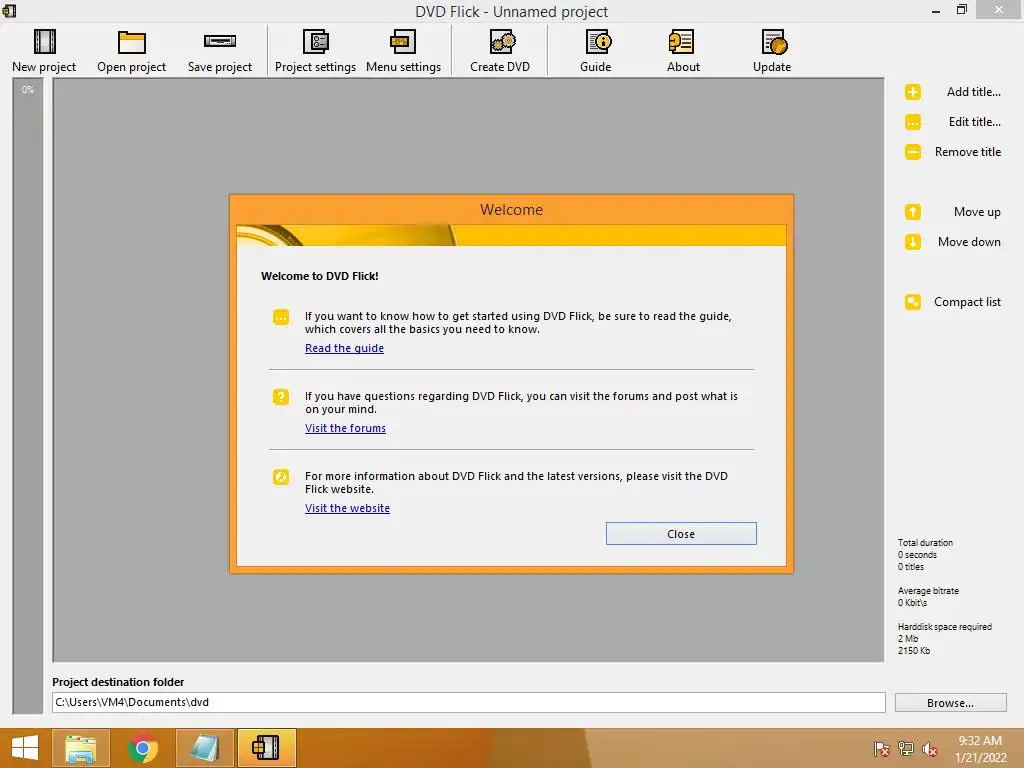Open Menu settings from the toolbar
The image size is (1024, 768).
coord(403,51)
